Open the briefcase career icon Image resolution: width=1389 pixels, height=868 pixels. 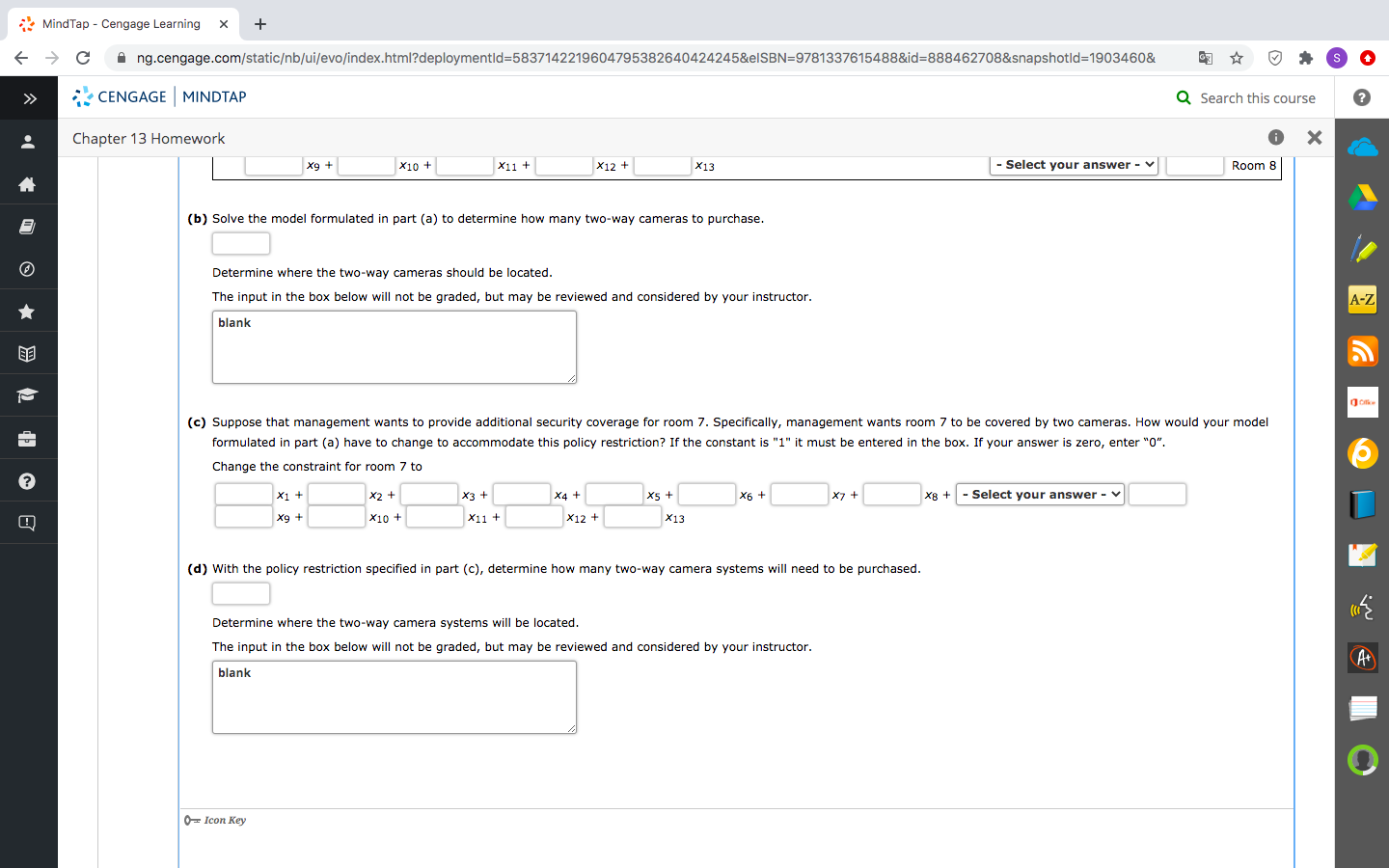pyautogui.click(x=28, y=438)
